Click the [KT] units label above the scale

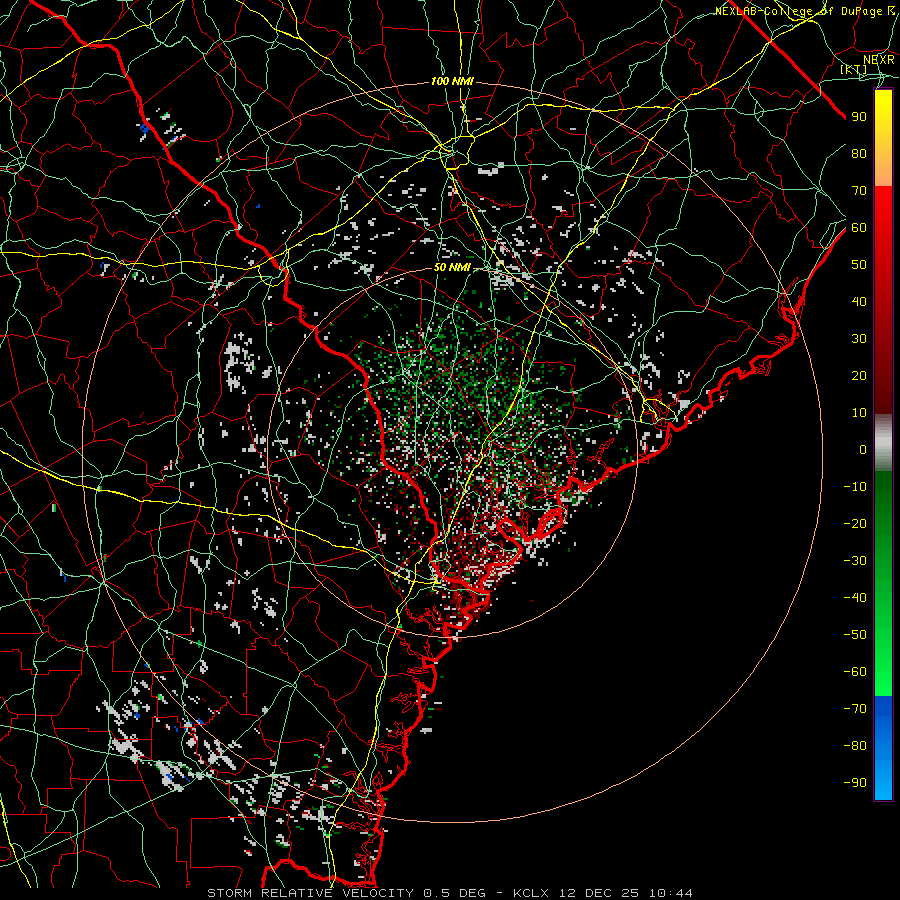coord(854,69)
